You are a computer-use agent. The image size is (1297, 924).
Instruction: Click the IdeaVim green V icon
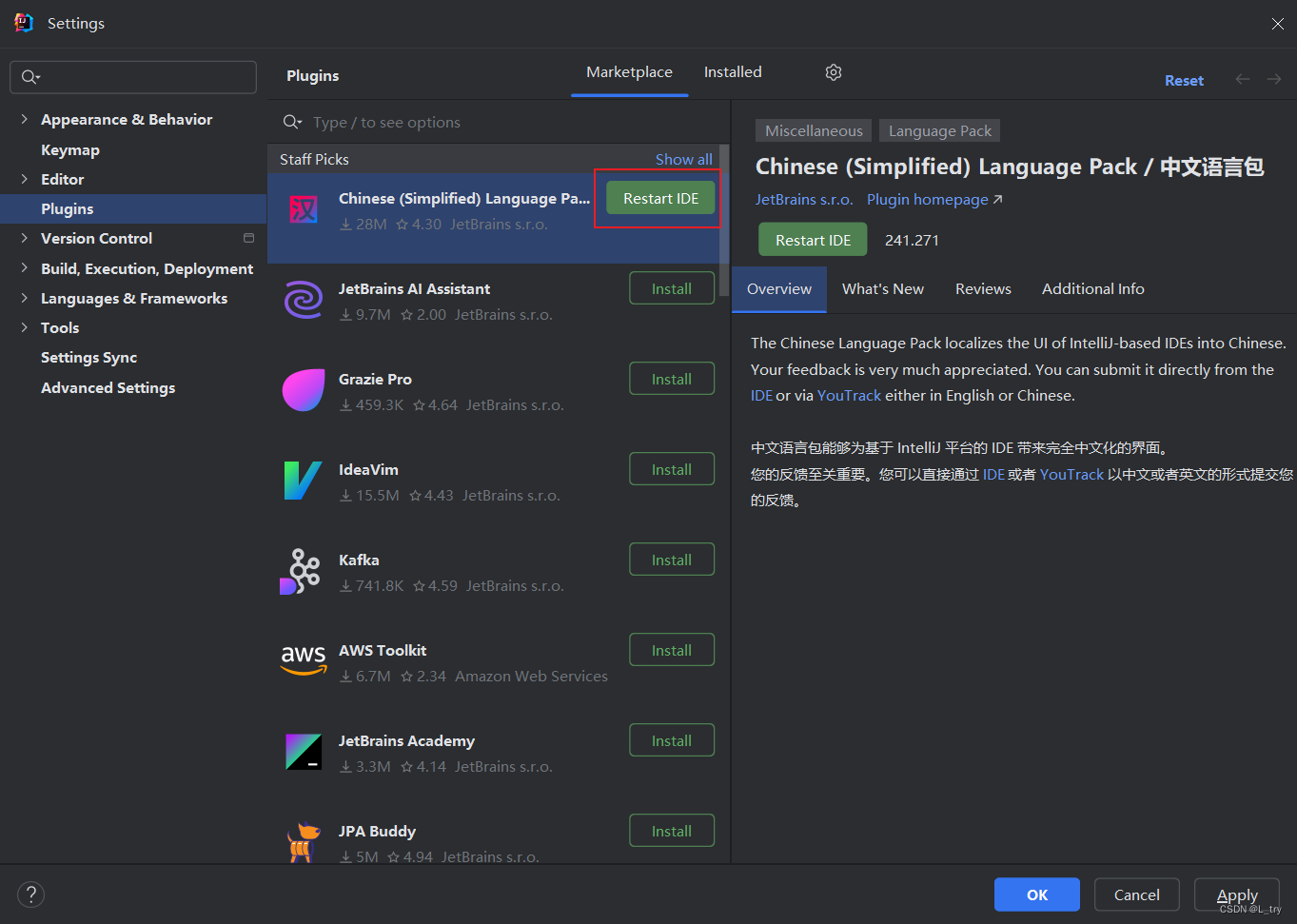[304, 481]
